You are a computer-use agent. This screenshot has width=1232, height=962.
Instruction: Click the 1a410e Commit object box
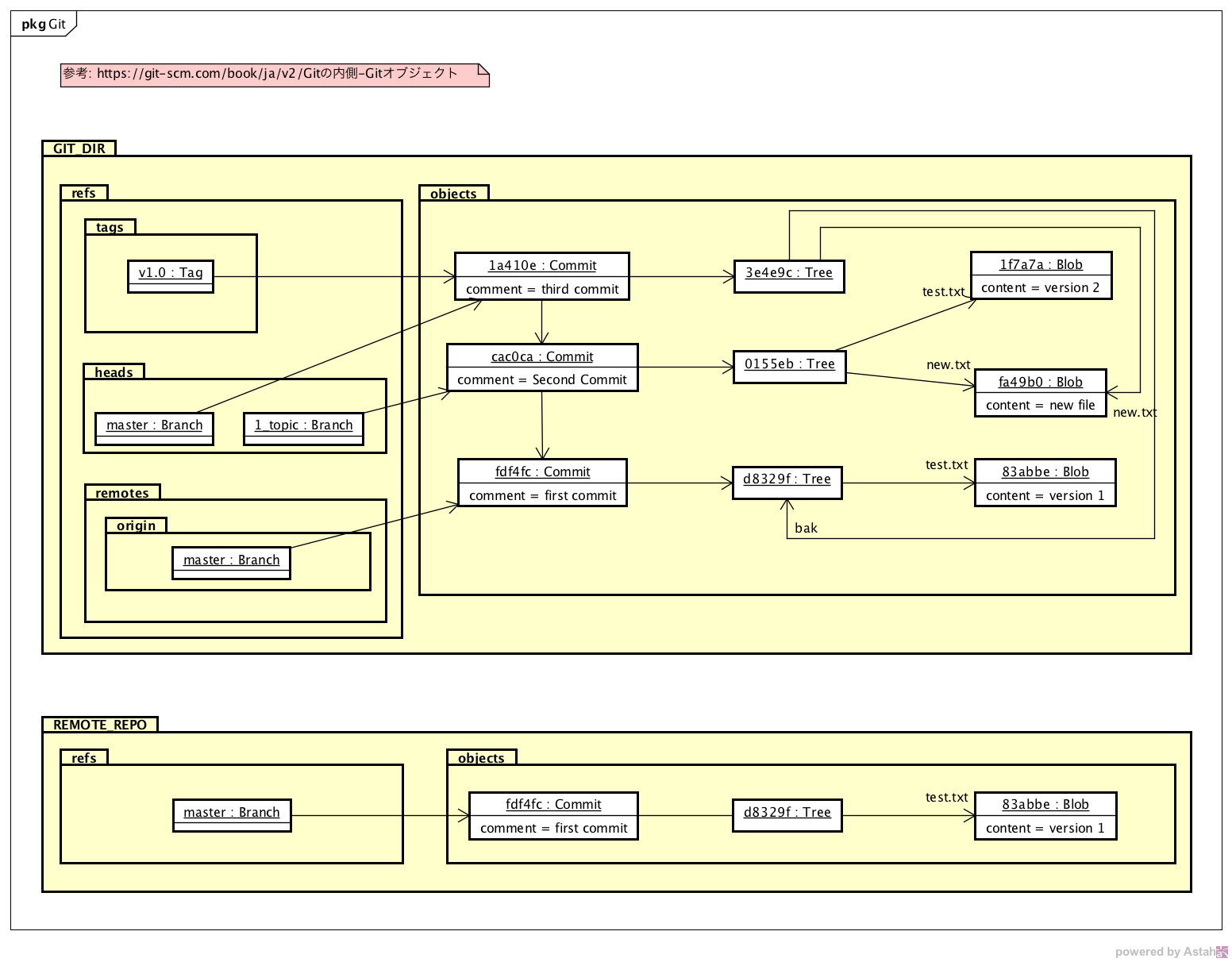coord(542,276)
